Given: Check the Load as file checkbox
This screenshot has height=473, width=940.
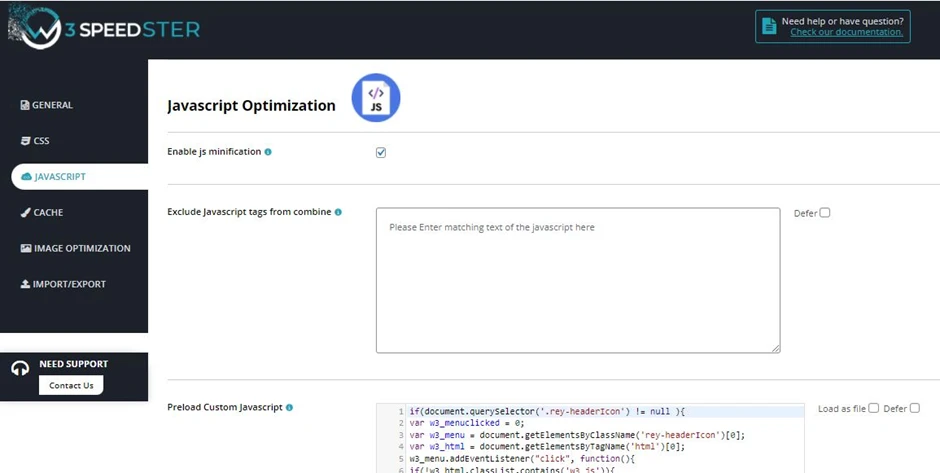Looking at the screenshot, I should [x=873, y=408].
